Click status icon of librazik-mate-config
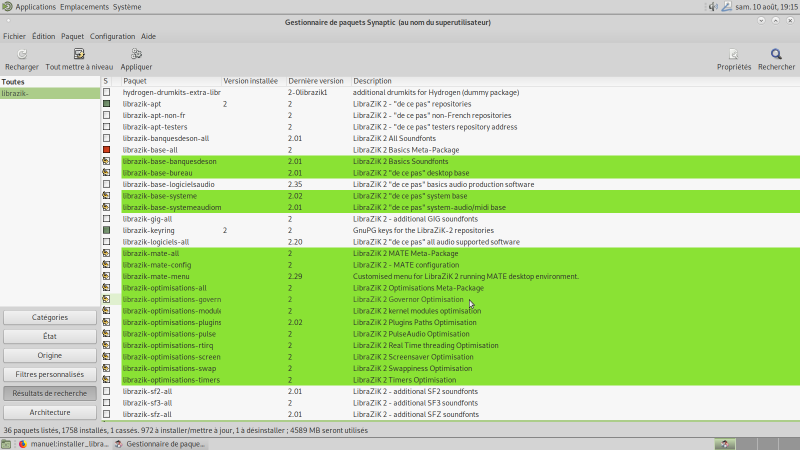 106,265
